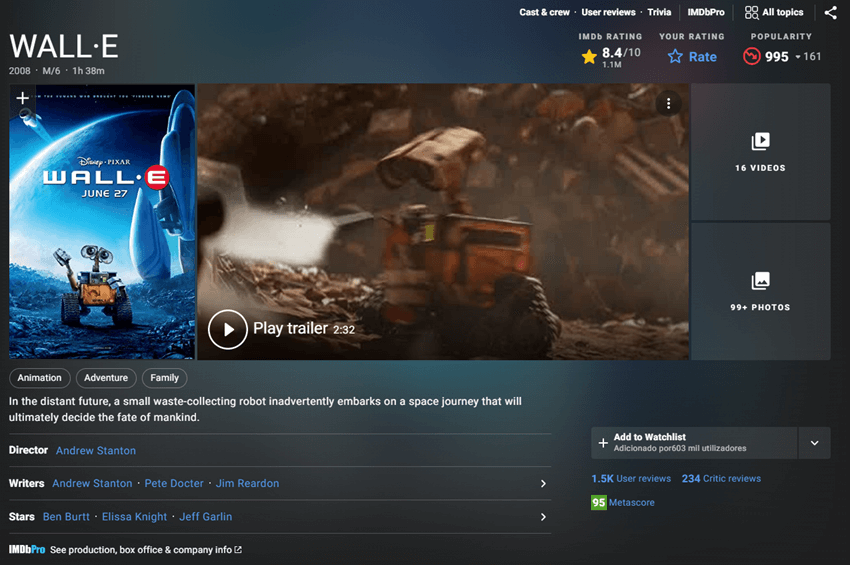
Task: Click the share icon
Action: pos(830,12)
